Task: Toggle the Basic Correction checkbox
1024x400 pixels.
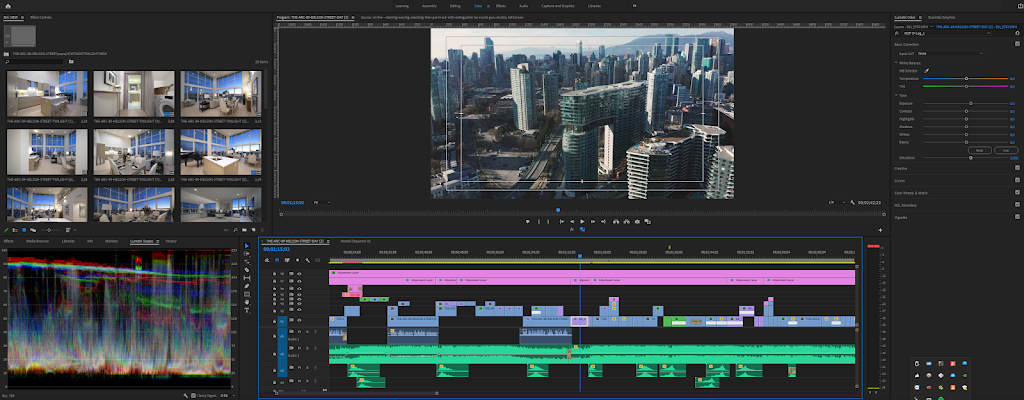Action: pos(1017,44)
